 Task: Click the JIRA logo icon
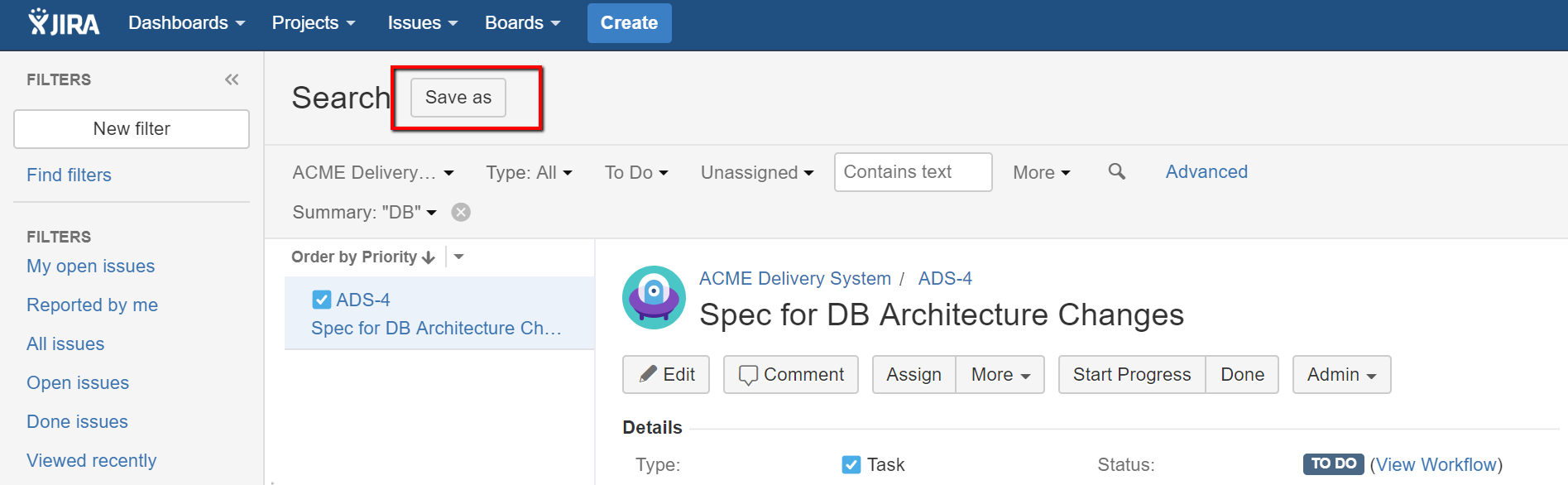coord(64,22)
